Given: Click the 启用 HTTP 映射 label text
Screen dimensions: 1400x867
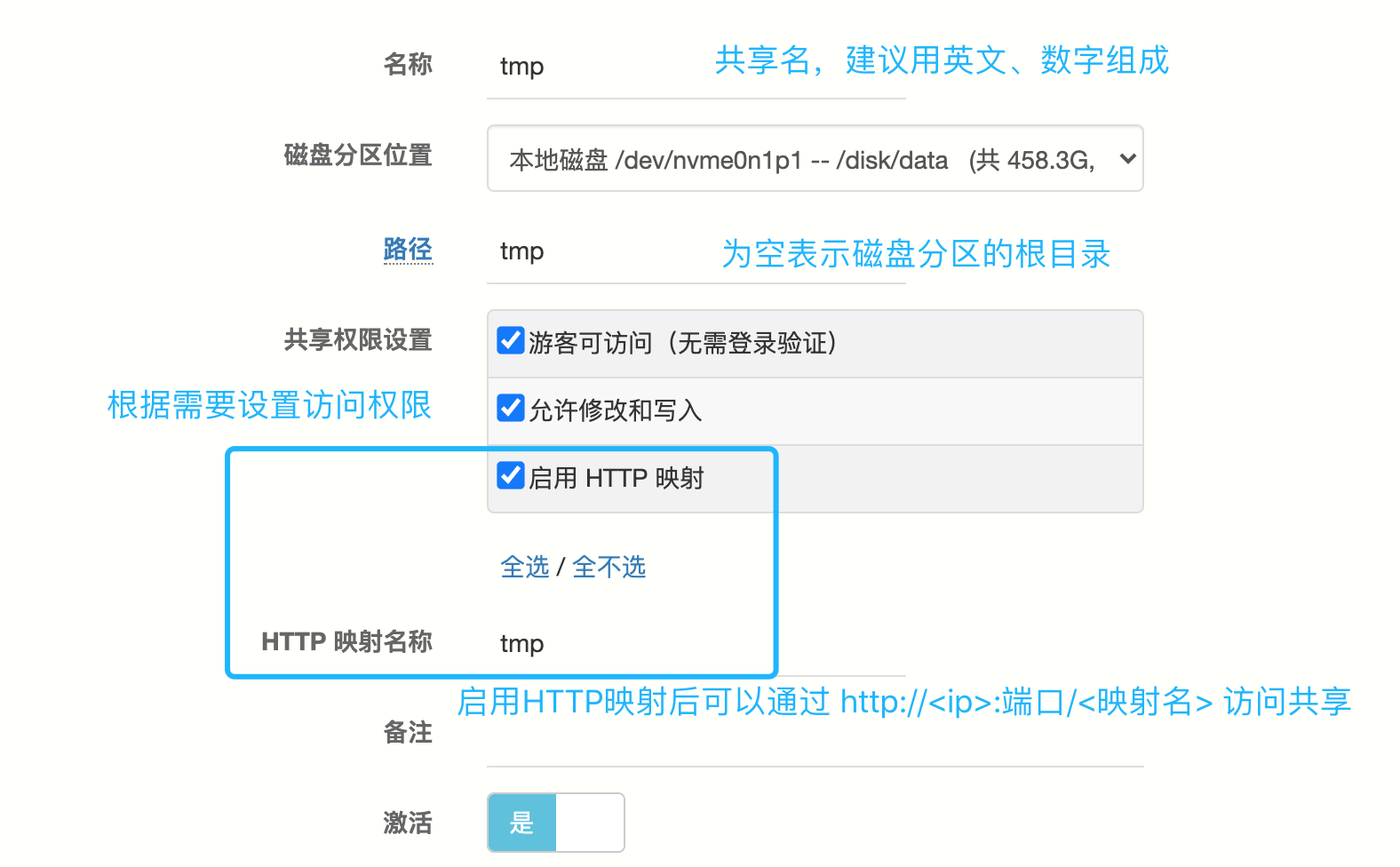Looking at the screenshot, I should click(x=616, y=478).
